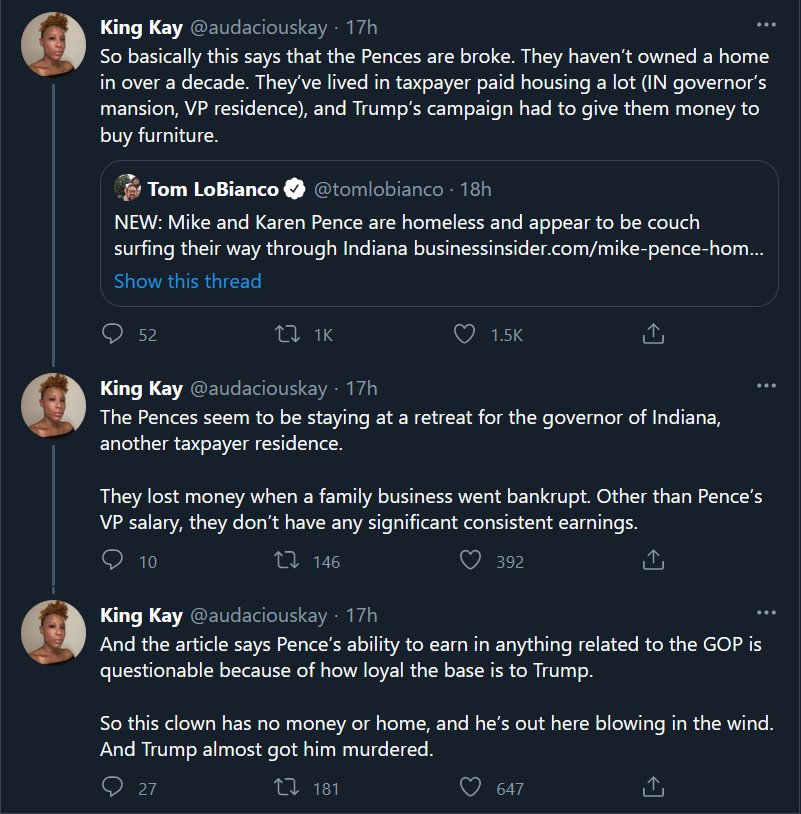The height and width of the screenshot is (814, 801).
Task: Click reply icon on tweet with 10 replies
Action: pos(113,561)
